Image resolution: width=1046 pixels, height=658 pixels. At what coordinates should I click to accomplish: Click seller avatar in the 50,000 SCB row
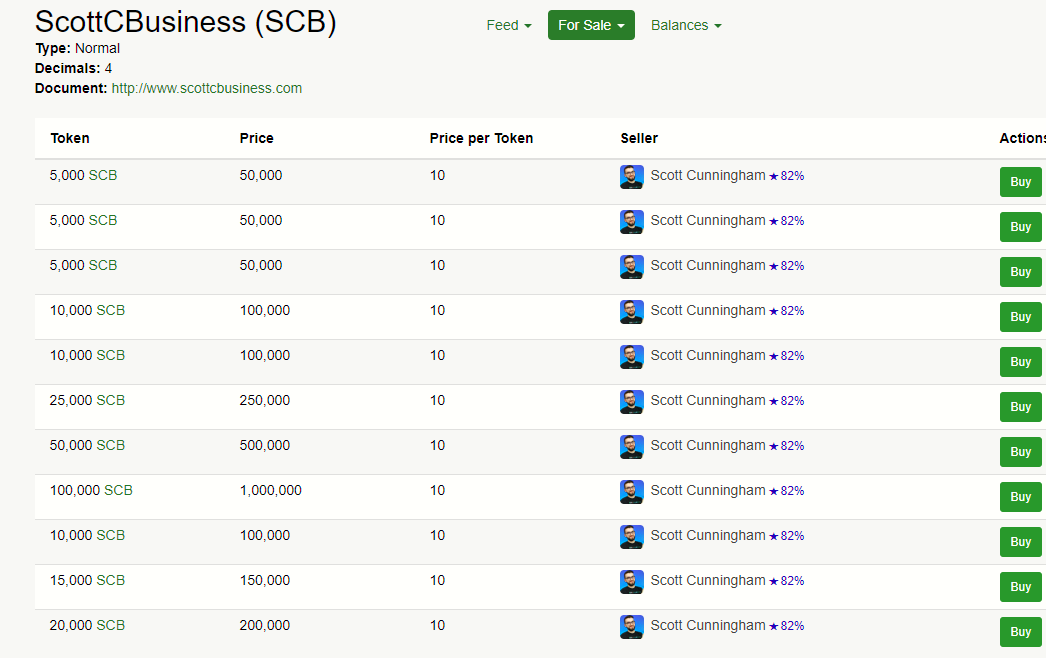coord(631,446)
